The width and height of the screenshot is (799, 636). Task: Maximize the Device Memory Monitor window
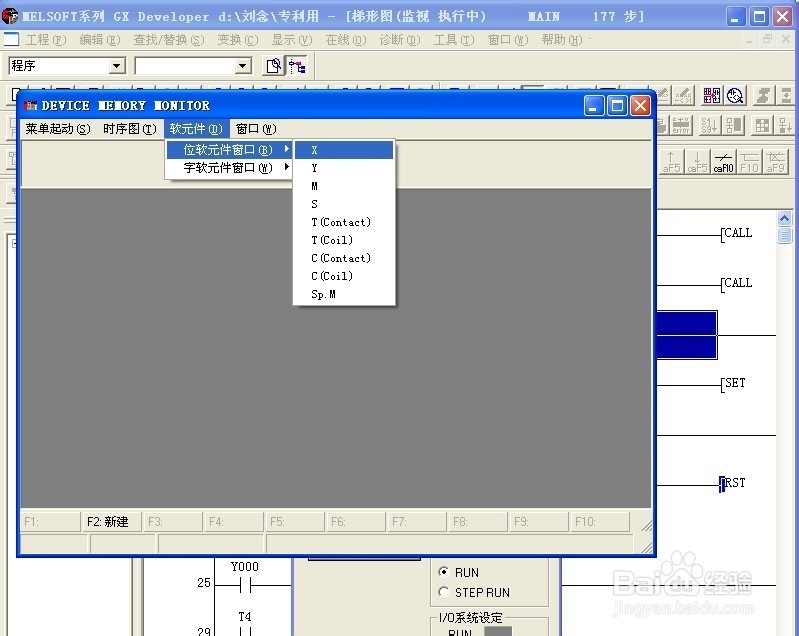[x=617, y=106]
